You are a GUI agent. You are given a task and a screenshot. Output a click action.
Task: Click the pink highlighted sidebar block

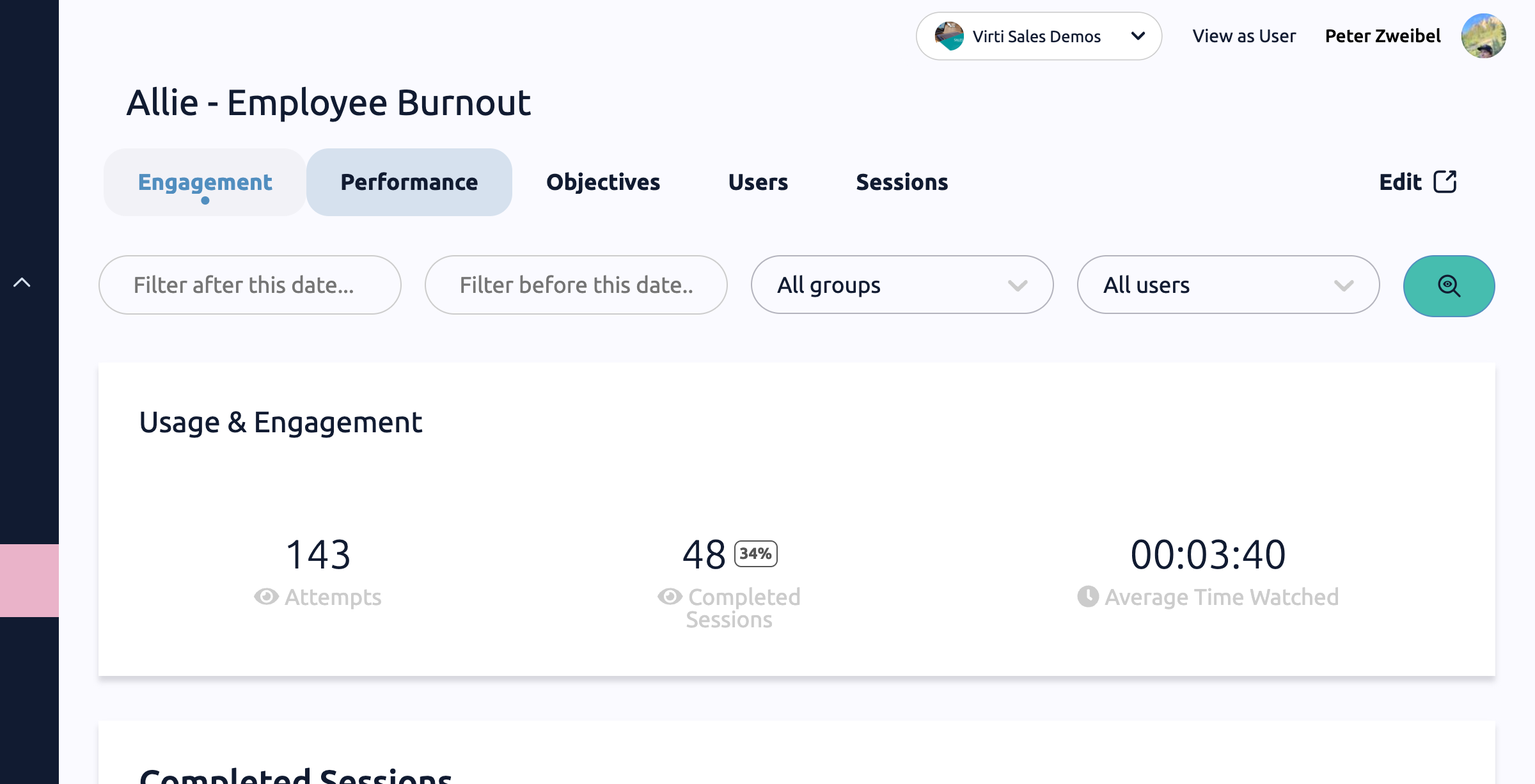[29, 580]
